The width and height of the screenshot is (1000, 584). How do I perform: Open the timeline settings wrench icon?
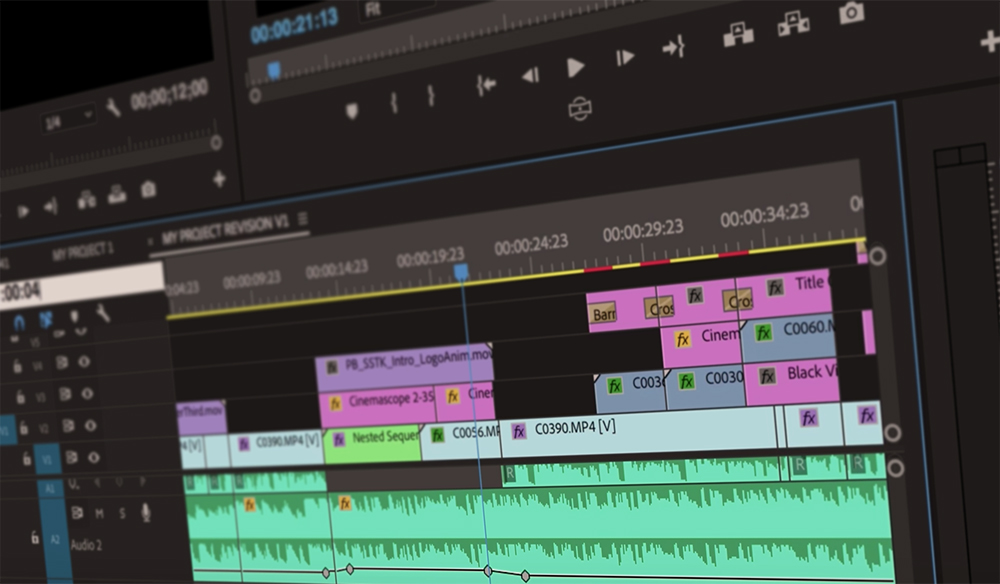click(x=102, y=314)
